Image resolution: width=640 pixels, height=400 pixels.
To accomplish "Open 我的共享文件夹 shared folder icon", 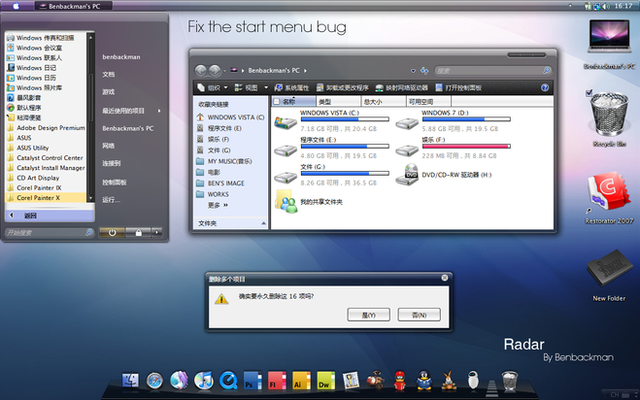I will click(x=286, y=202).
